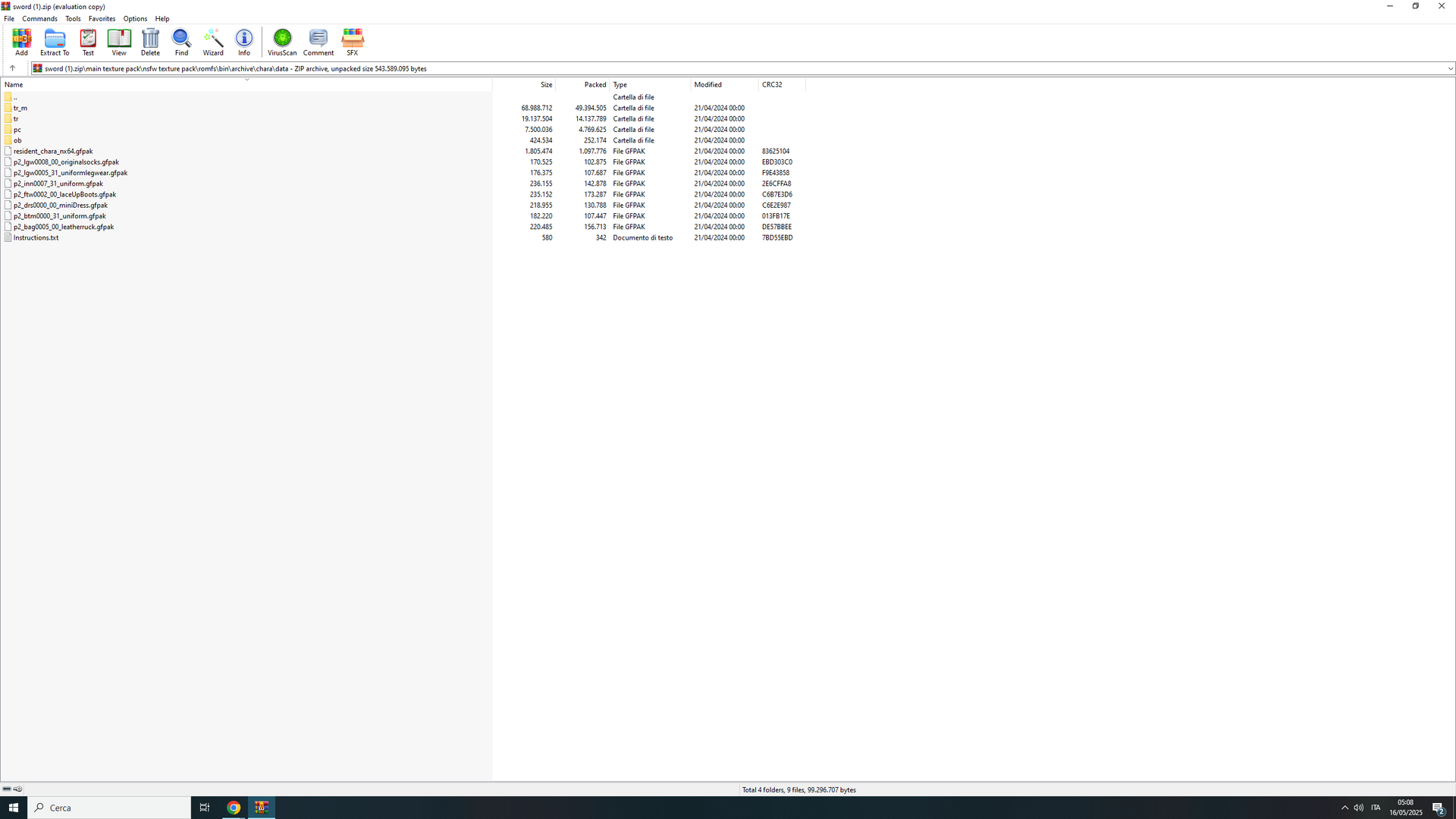Click CRC32 value DE57BBEE
Screen dimensions: 1456x819
[x=777, y=227]
